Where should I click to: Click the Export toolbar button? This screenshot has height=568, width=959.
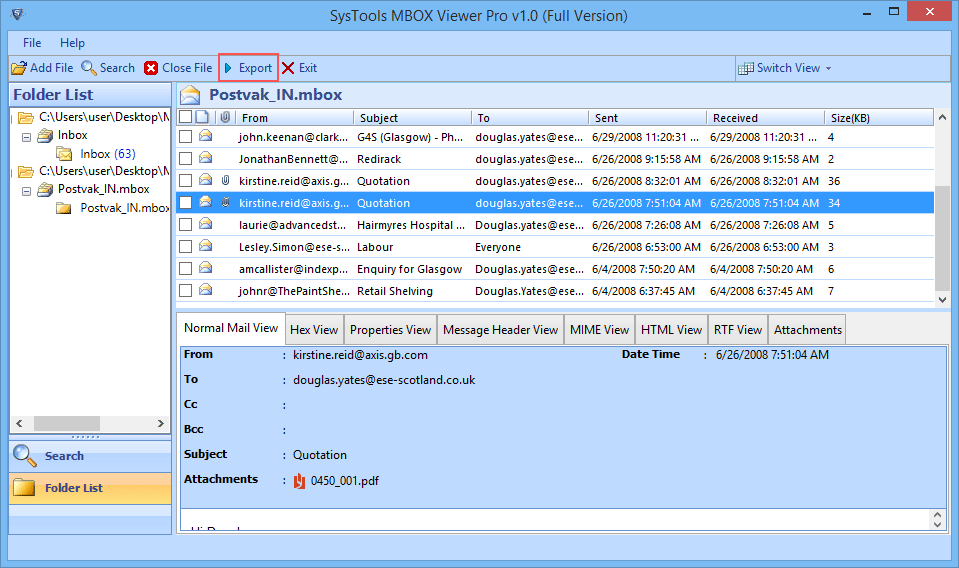point(248,68)
